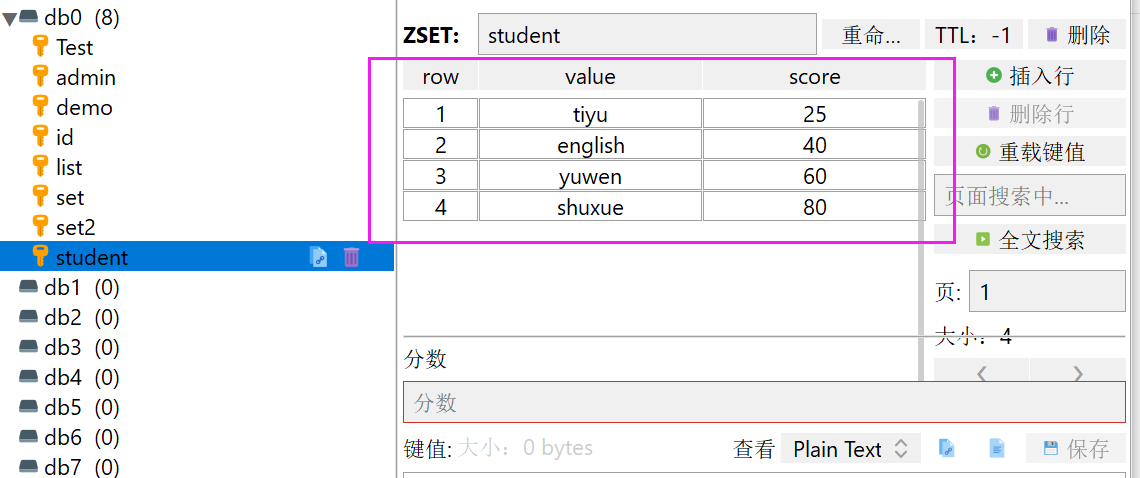
Task: Click the key icon beside list
Action: 41,167
